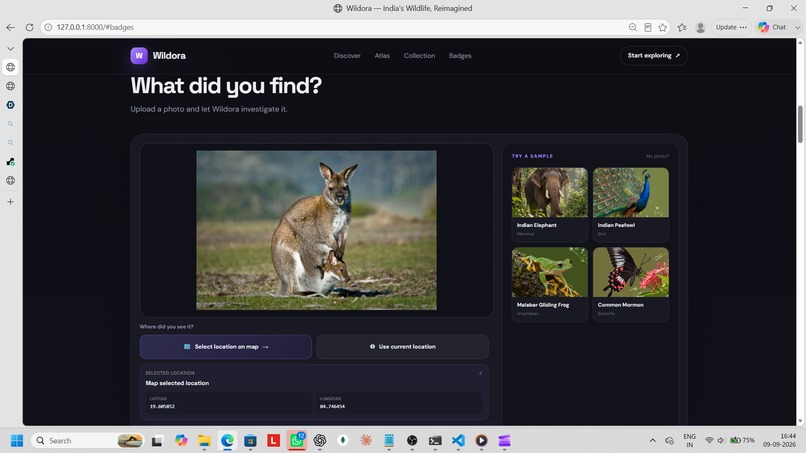806x453 pixels.
Task: Click the TRY A SAMPLE heading
Action: [x=532, y=156]
